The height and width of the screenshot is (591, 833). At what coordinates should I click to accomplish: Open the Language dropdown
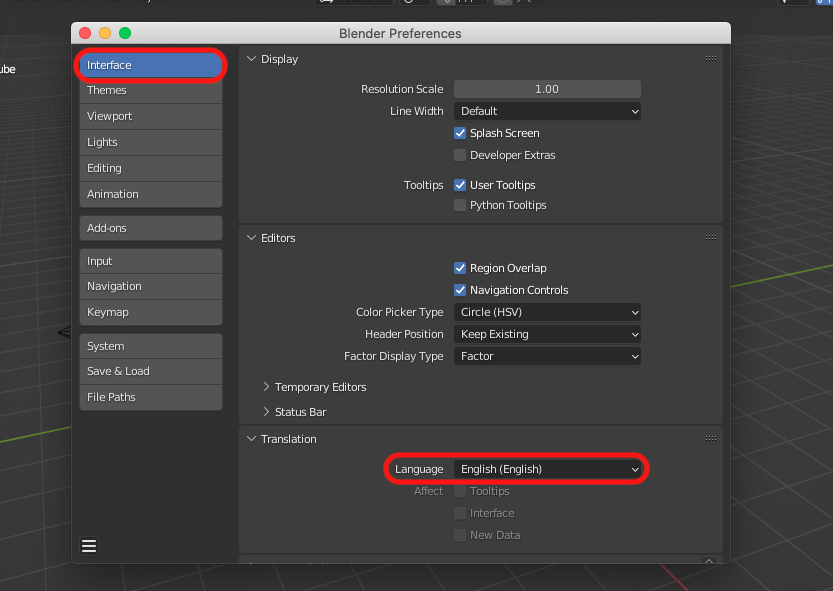click(x=547, y=469)
